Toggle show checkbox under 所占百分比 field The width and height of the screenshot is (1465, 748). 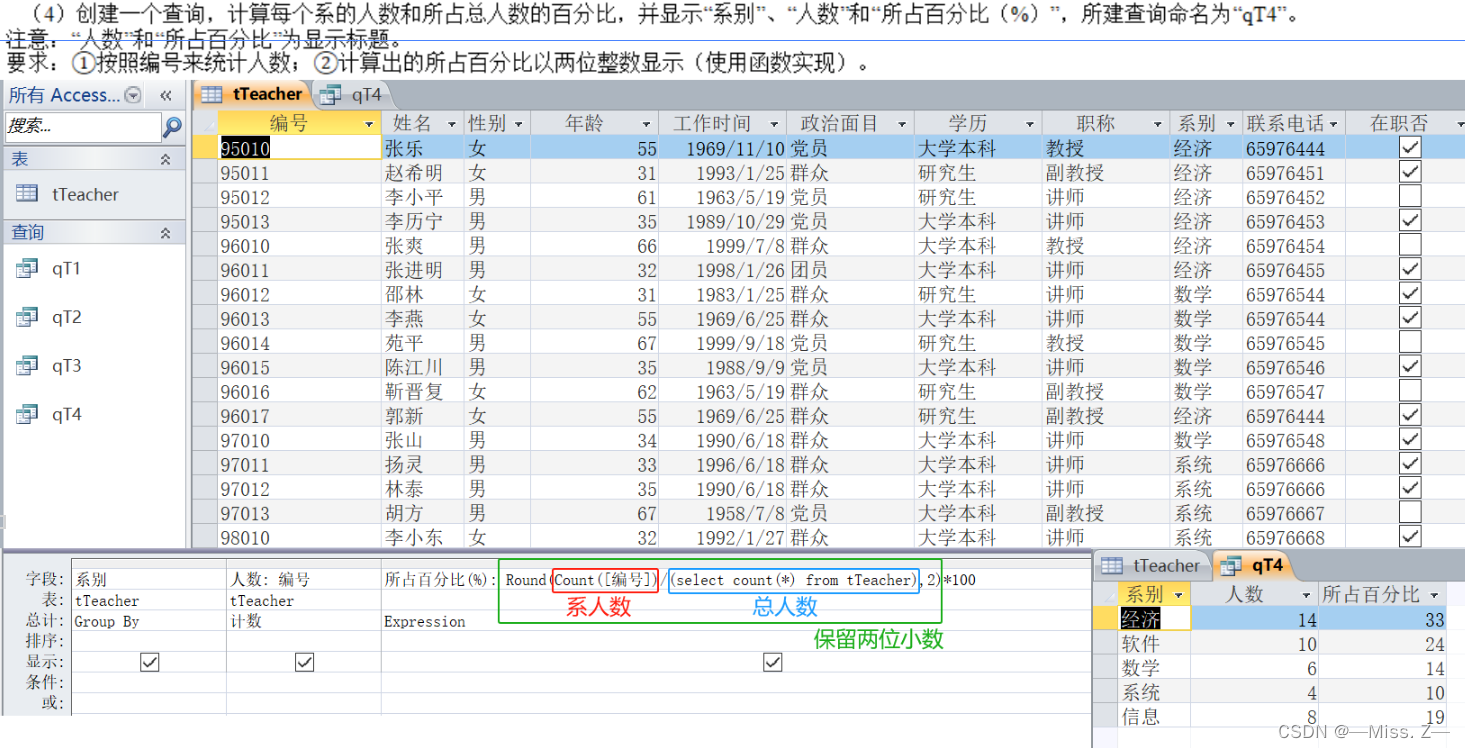tap(773, 662)
